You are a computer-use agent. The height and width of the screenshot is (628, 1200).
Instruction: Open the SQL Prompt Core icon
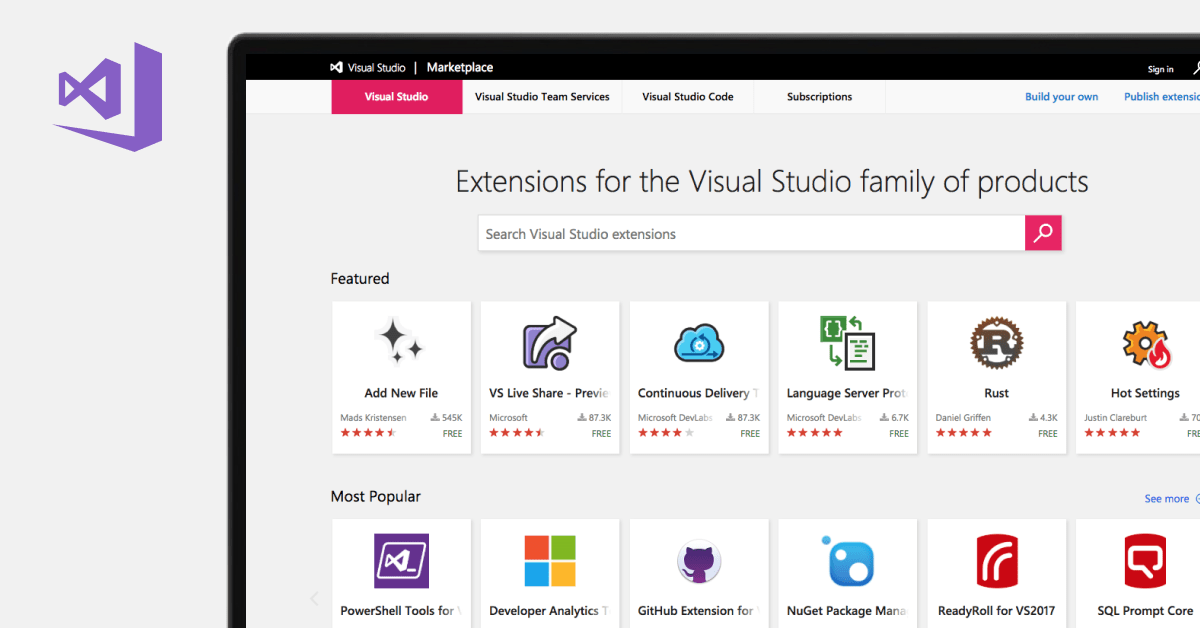click(1145, 561)
